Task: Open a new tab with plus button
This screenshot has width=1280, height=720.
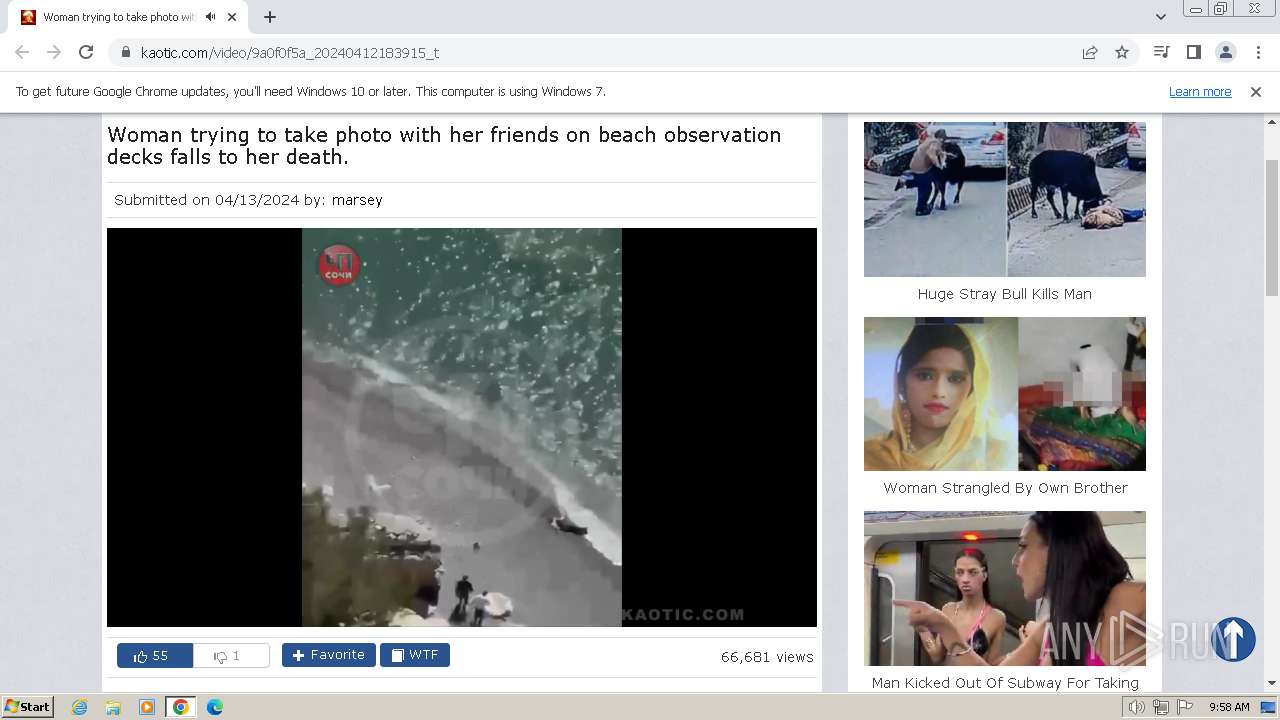Action: 269,17
